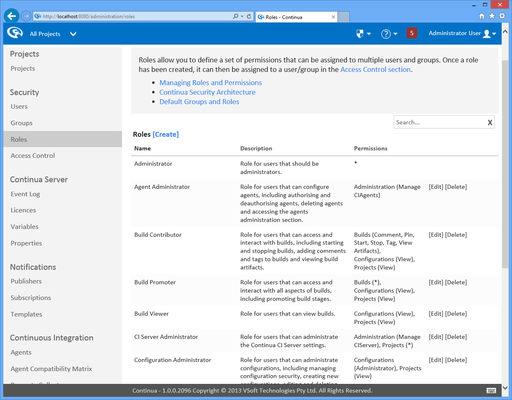This screenshot has height=400, width=512.
Task: Click the browser refresh icon
Action: 249,16
